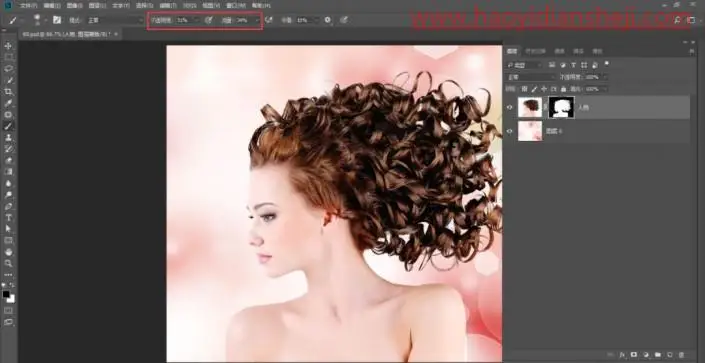The height and width of the screenshot is (363, 705).
Task: Select the Move tool
Action: [9, 46]
